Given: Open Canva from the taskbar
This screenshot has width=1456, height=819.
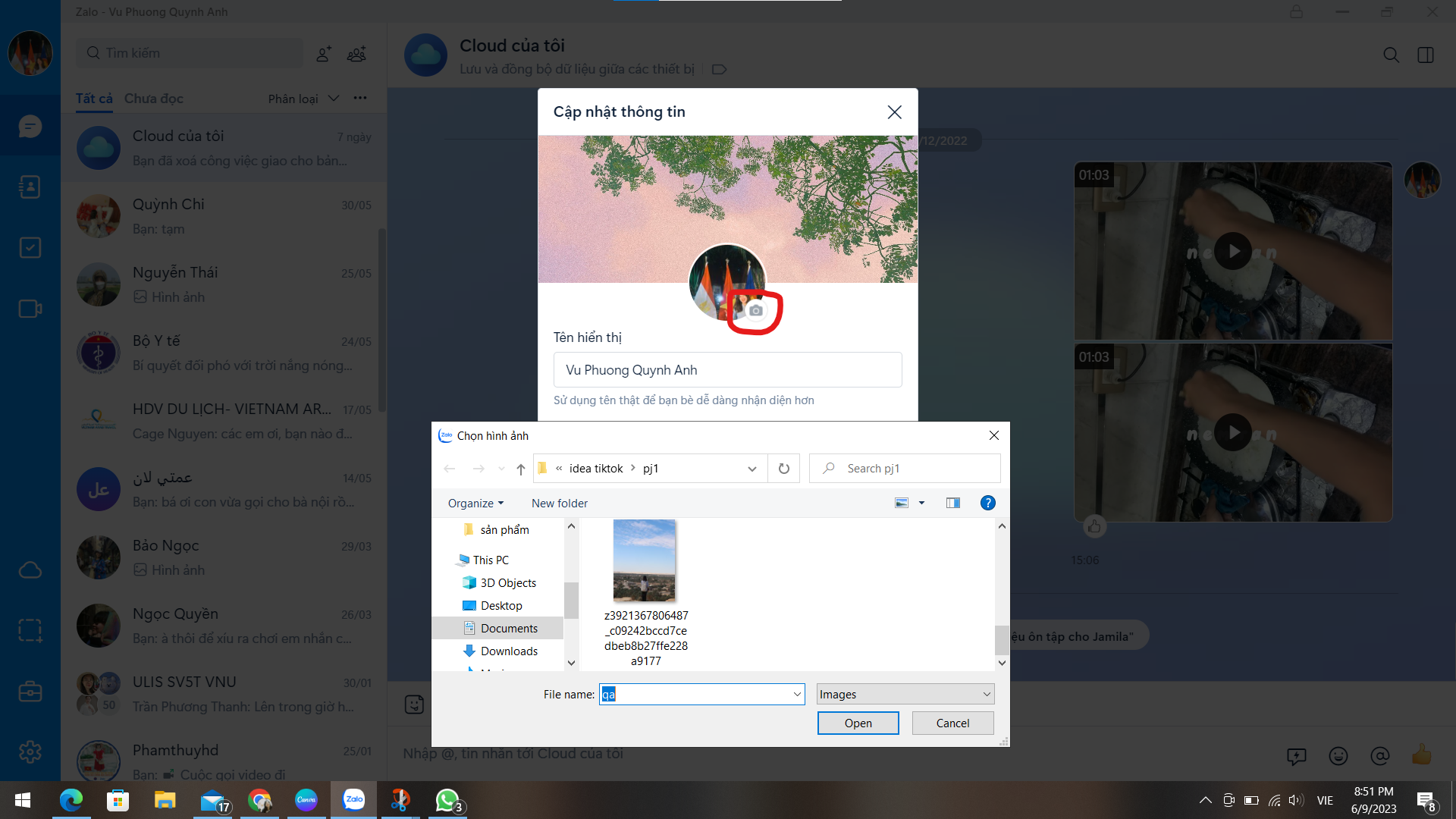Looking at the screenshot, I should coord(306,800).
